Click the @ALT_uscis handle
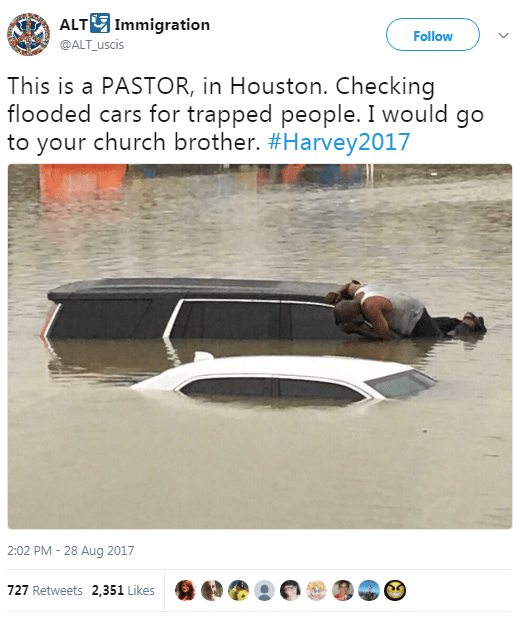Screen dimensions: 520x620 tap(91, 45)
